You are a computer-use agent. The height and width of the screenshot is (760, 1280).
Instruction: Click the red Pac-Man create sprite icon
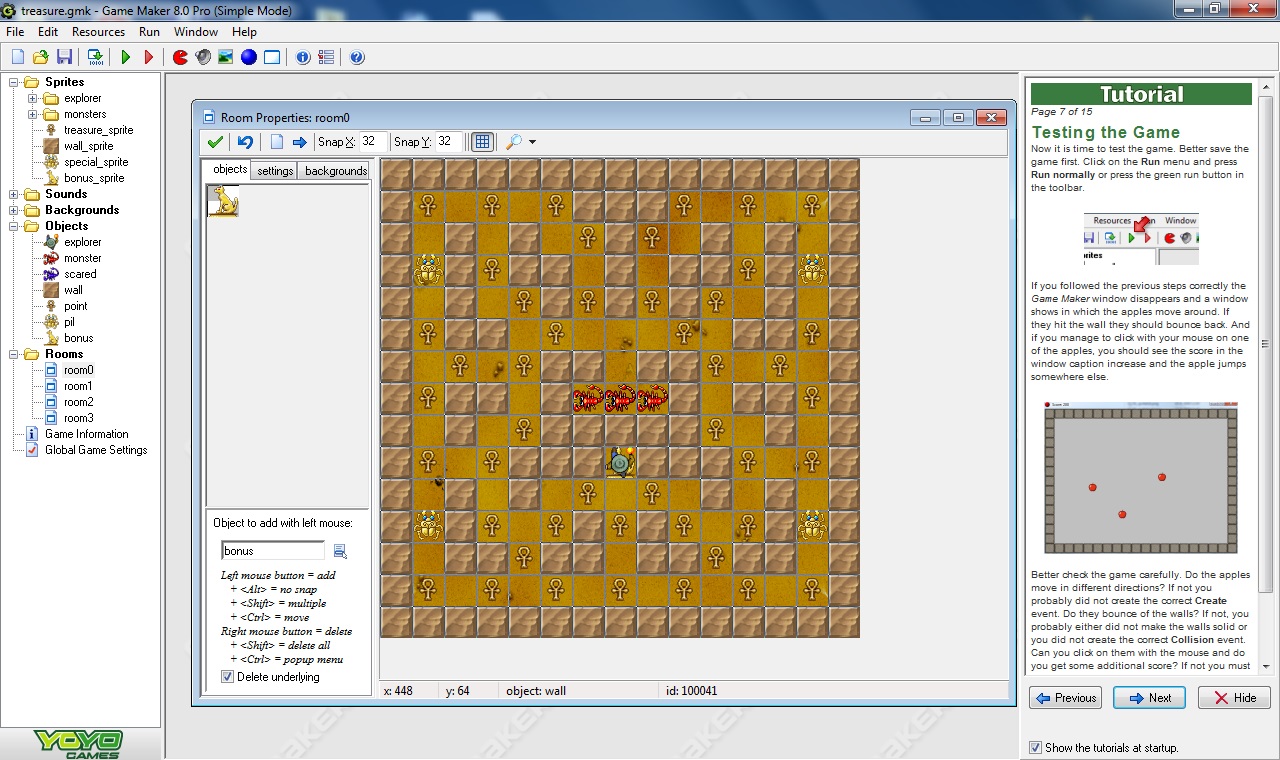[180, 57]
